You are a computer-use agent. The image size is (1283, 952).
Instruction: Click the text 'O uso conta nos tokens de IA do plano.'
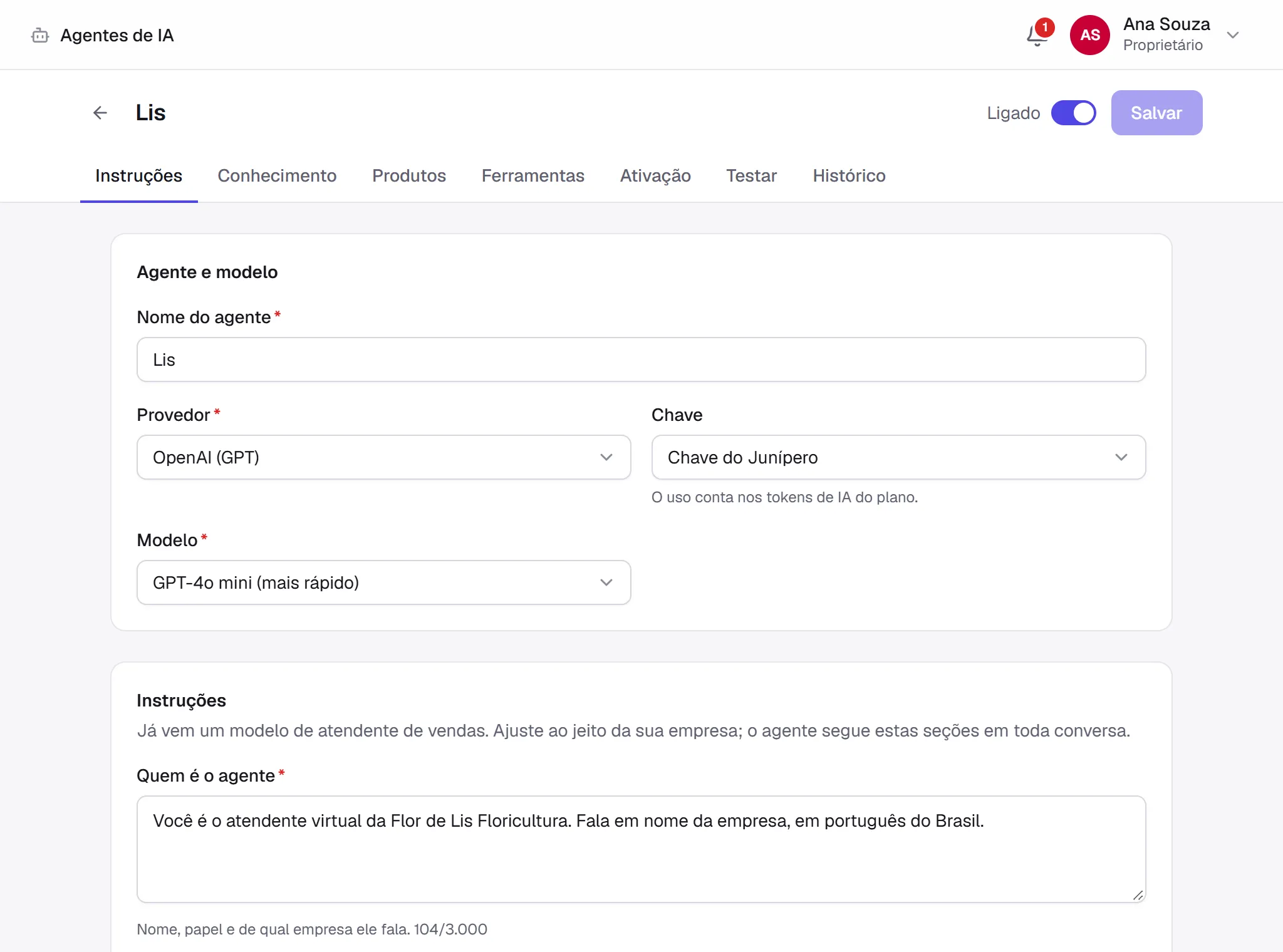point(784,497)
